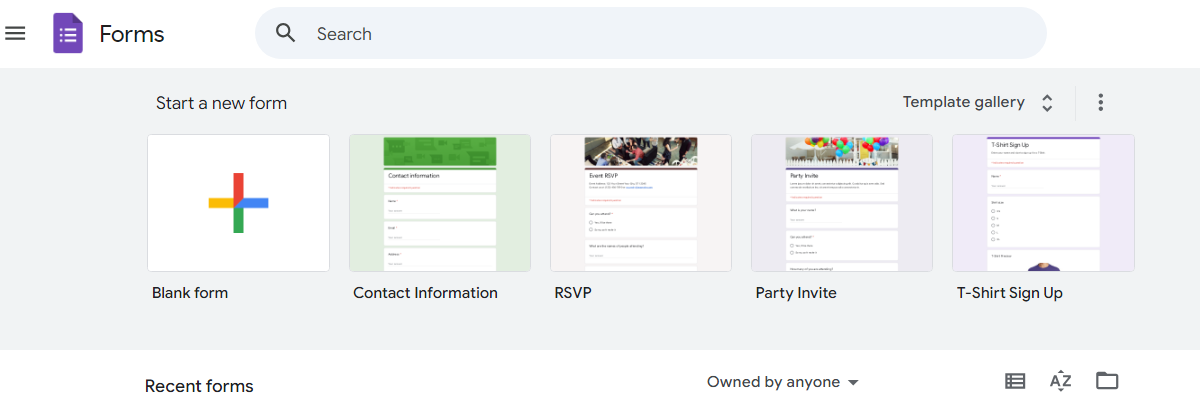Click the Forms title text
The image size is (1200, 417).
[x=132, y=34]
